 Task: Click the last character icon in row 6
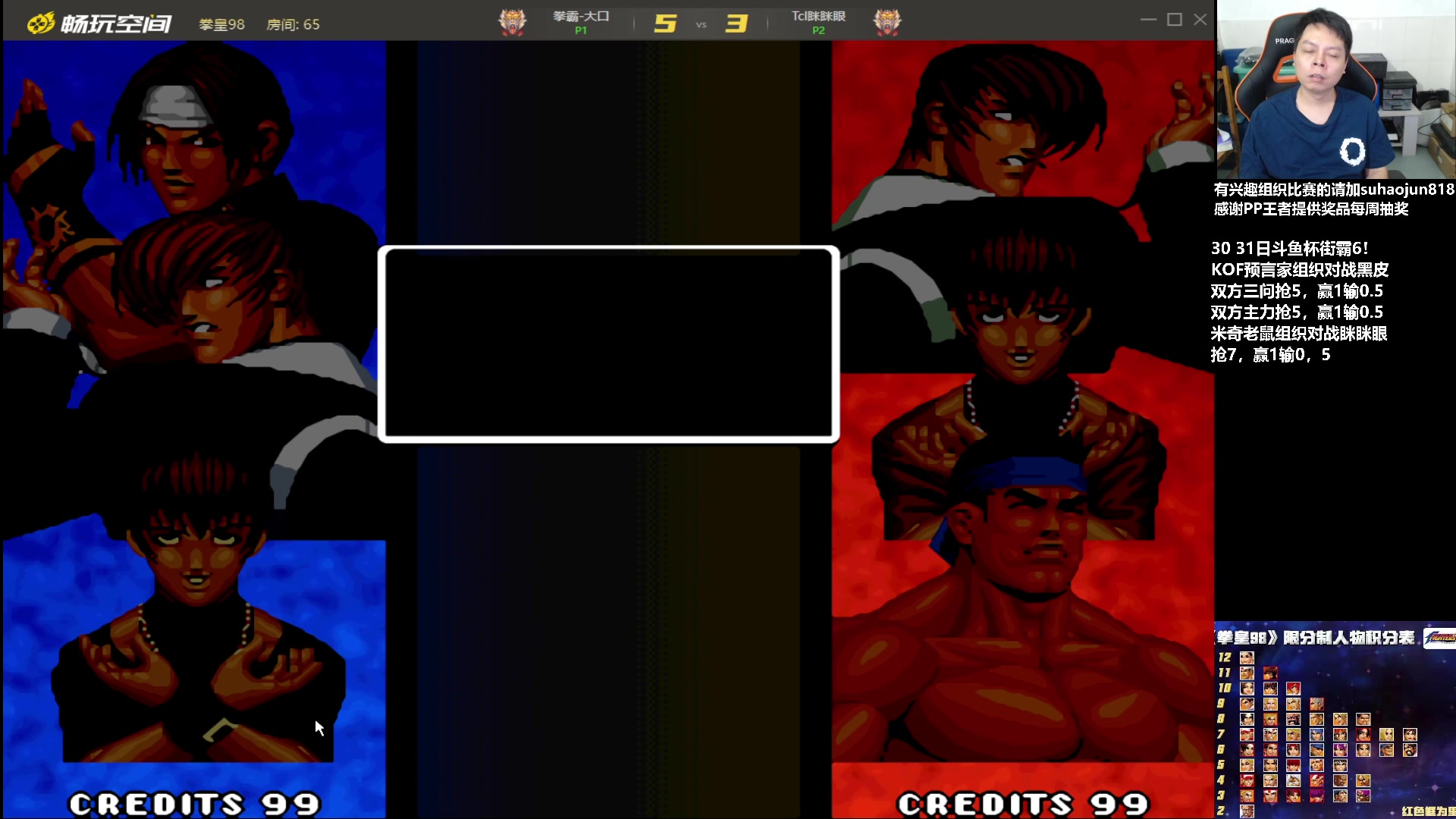pos(1410,750)
